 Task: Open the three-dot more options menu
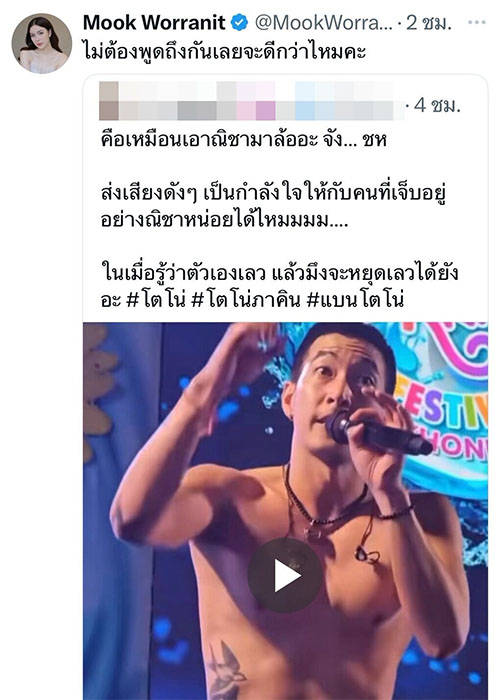pos(477,22)
